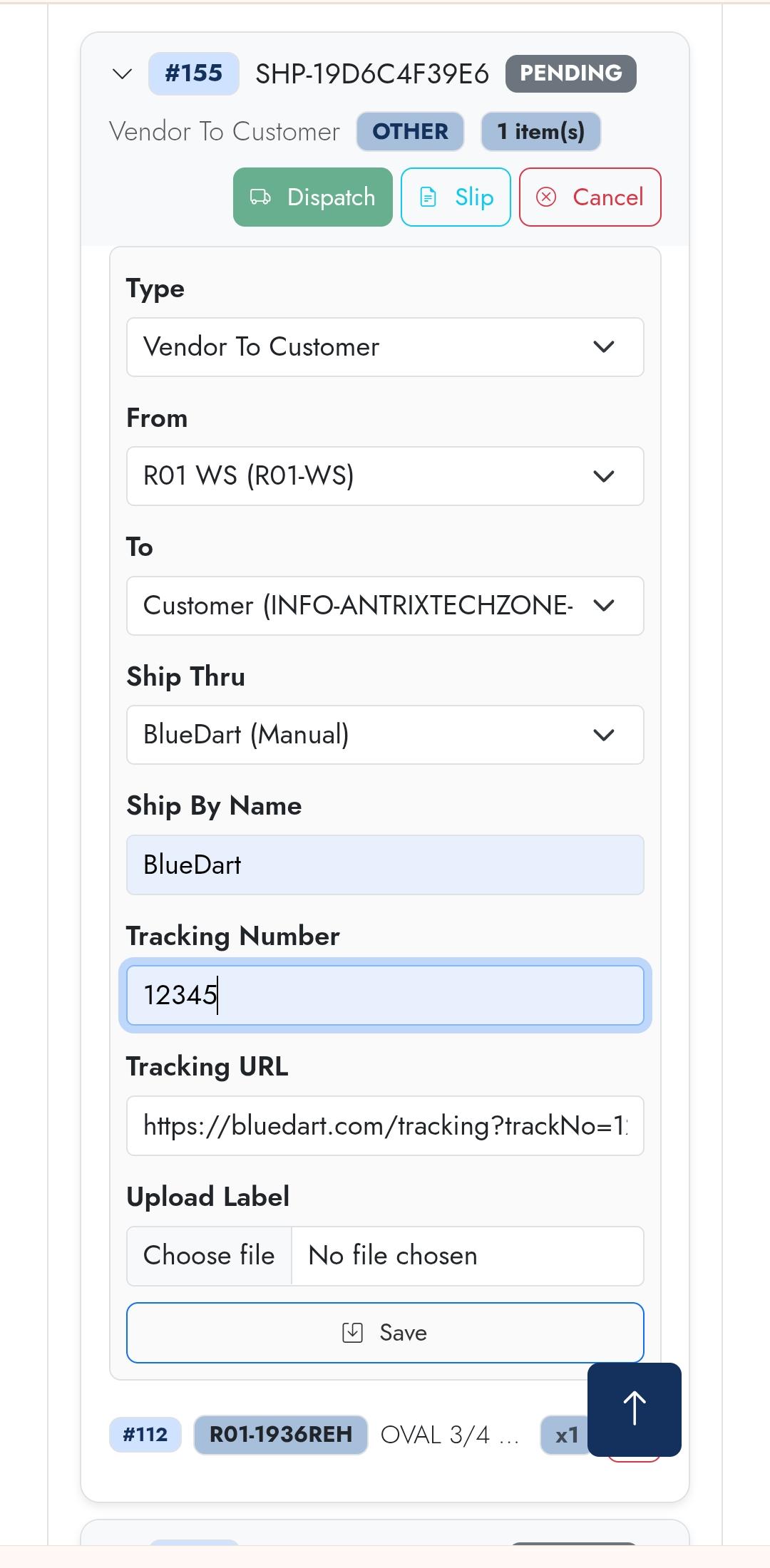Open the Type dropdown showing Vendor To Customer

[385, 347]
